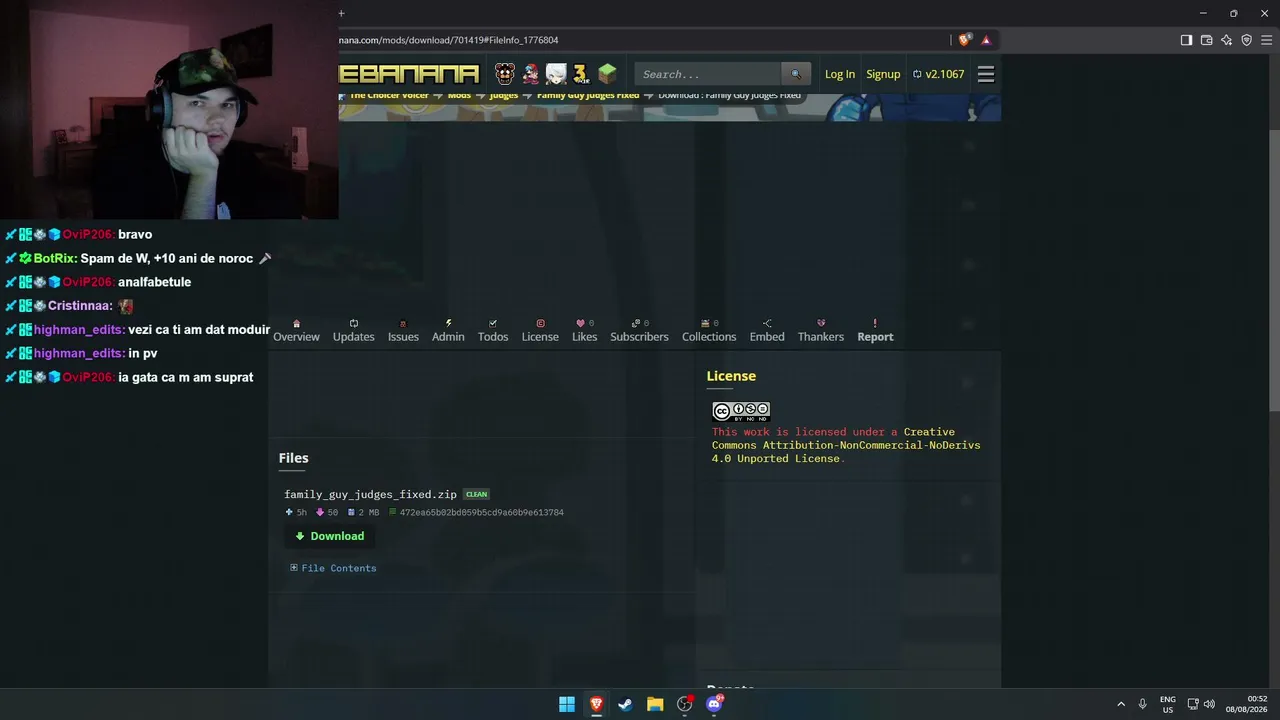Open Family Guy Judges Fixed breadcrumb link
Image resolution: width=1280 pixels, height=720 pixels.
(x=588, y=96)
